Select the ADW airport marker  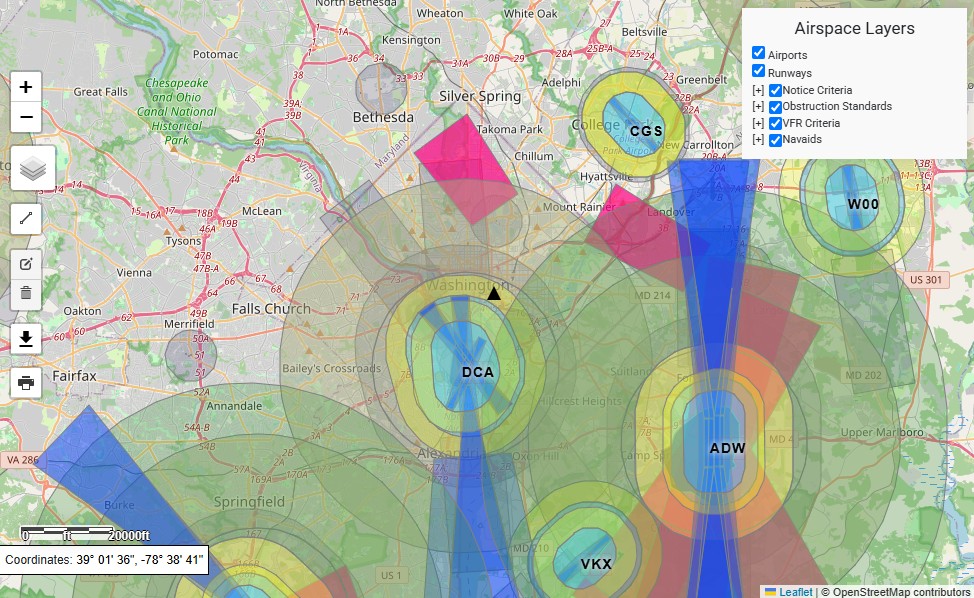point(727,448)
